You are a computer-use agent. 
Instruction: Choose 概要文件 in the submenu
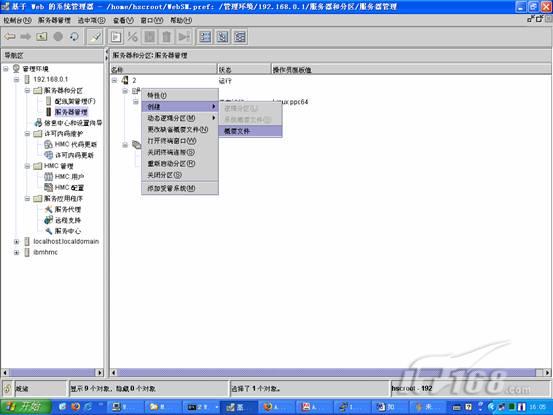pos(250,131)
